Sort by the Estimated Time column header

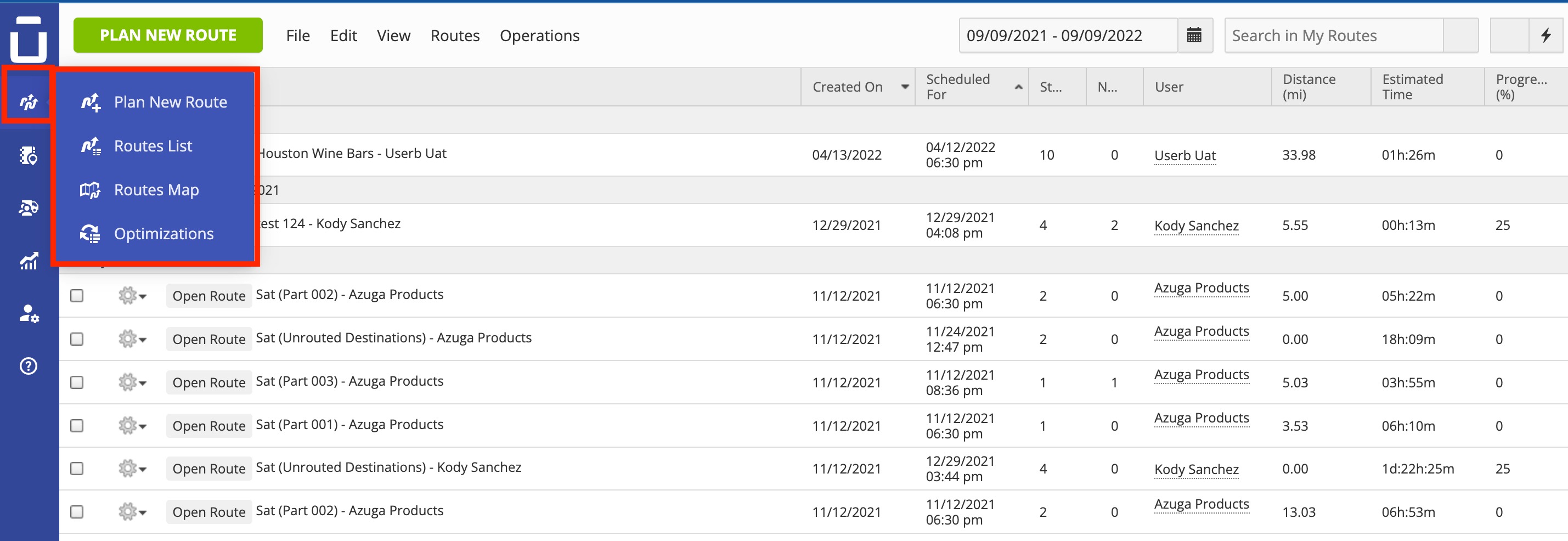click(x=1428, y=87)
